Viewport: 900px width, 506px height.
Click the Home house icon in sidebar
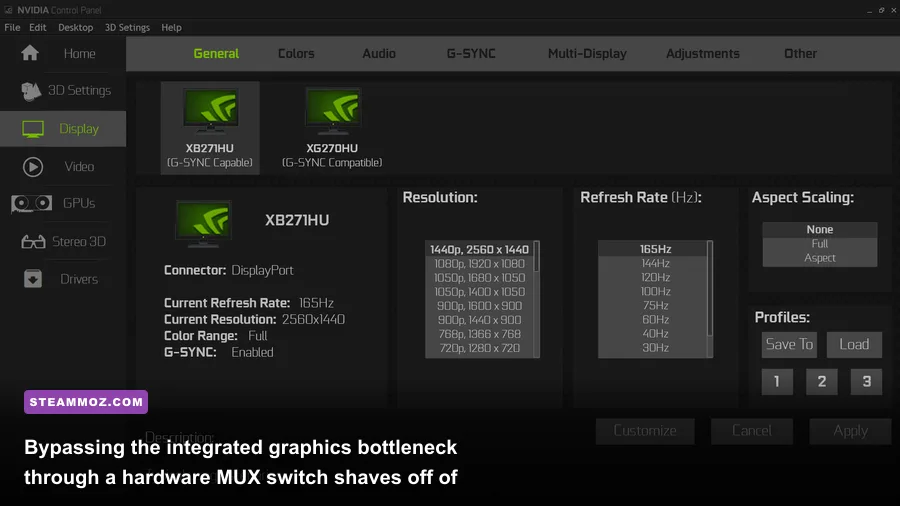coord(30,53)
